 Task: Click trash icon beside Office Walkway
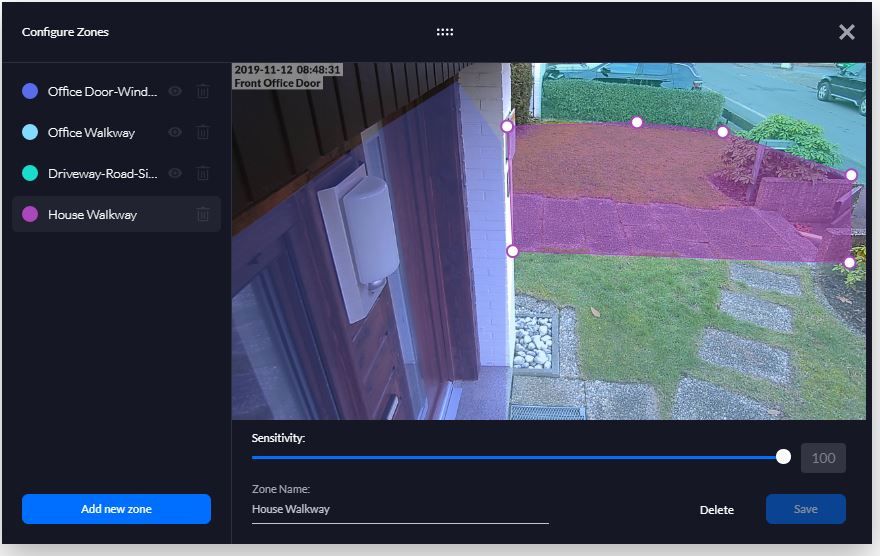click(203, 132)
